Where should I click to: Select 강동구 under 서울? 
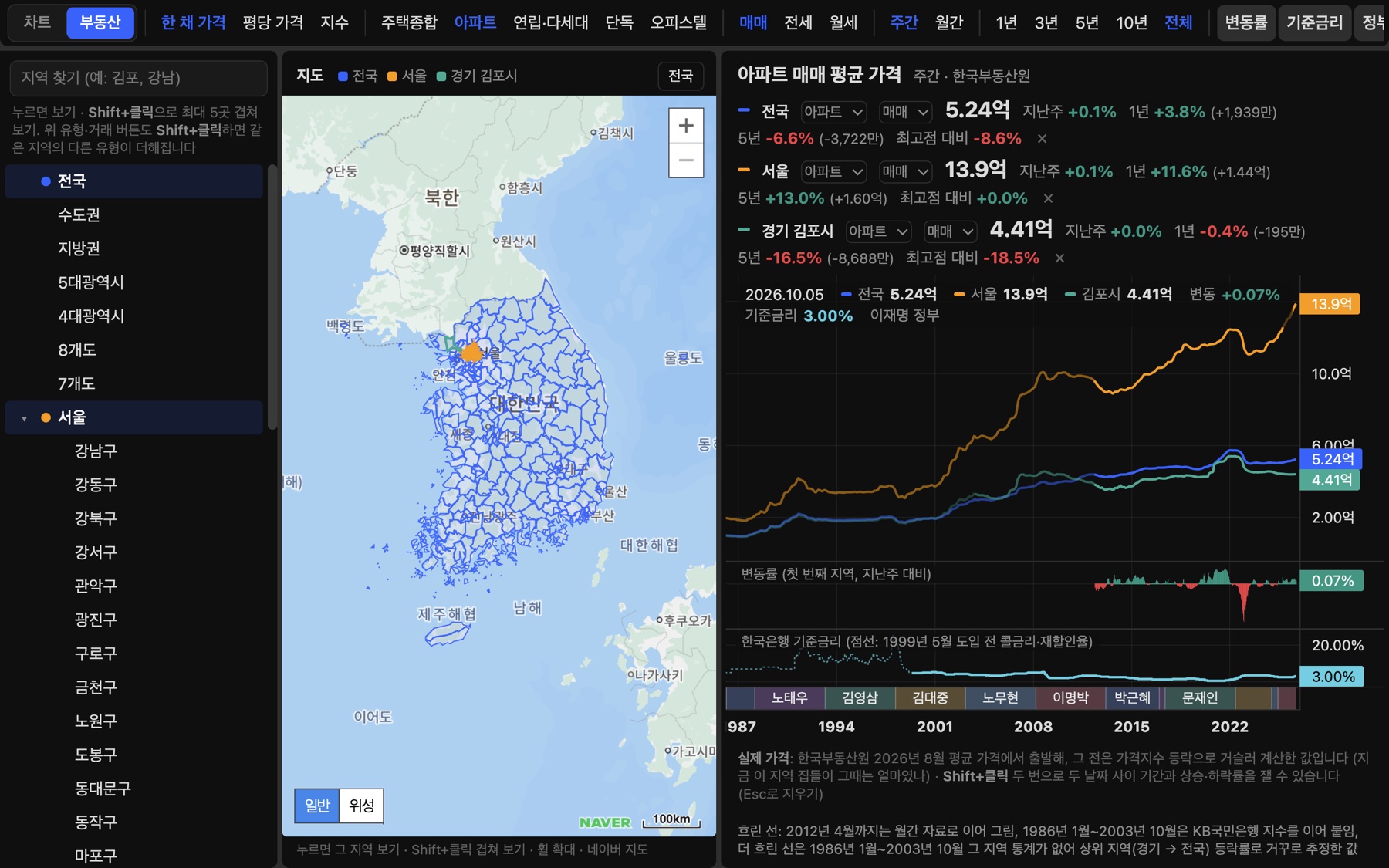tap(134, 485)
